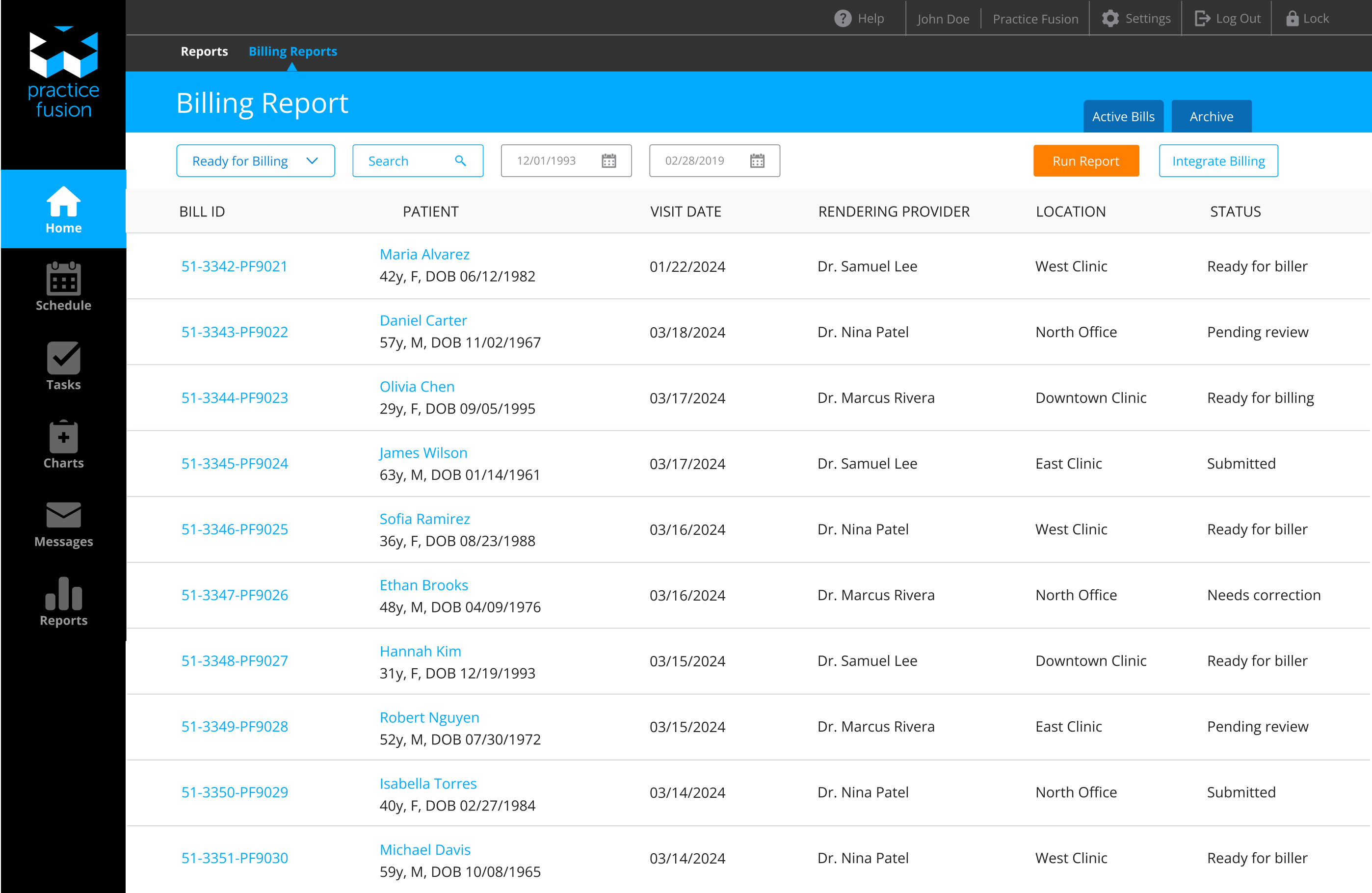Open the Tasks checkmark icon in sidebar
1372x893 pixels.
[x=63, y=358]
